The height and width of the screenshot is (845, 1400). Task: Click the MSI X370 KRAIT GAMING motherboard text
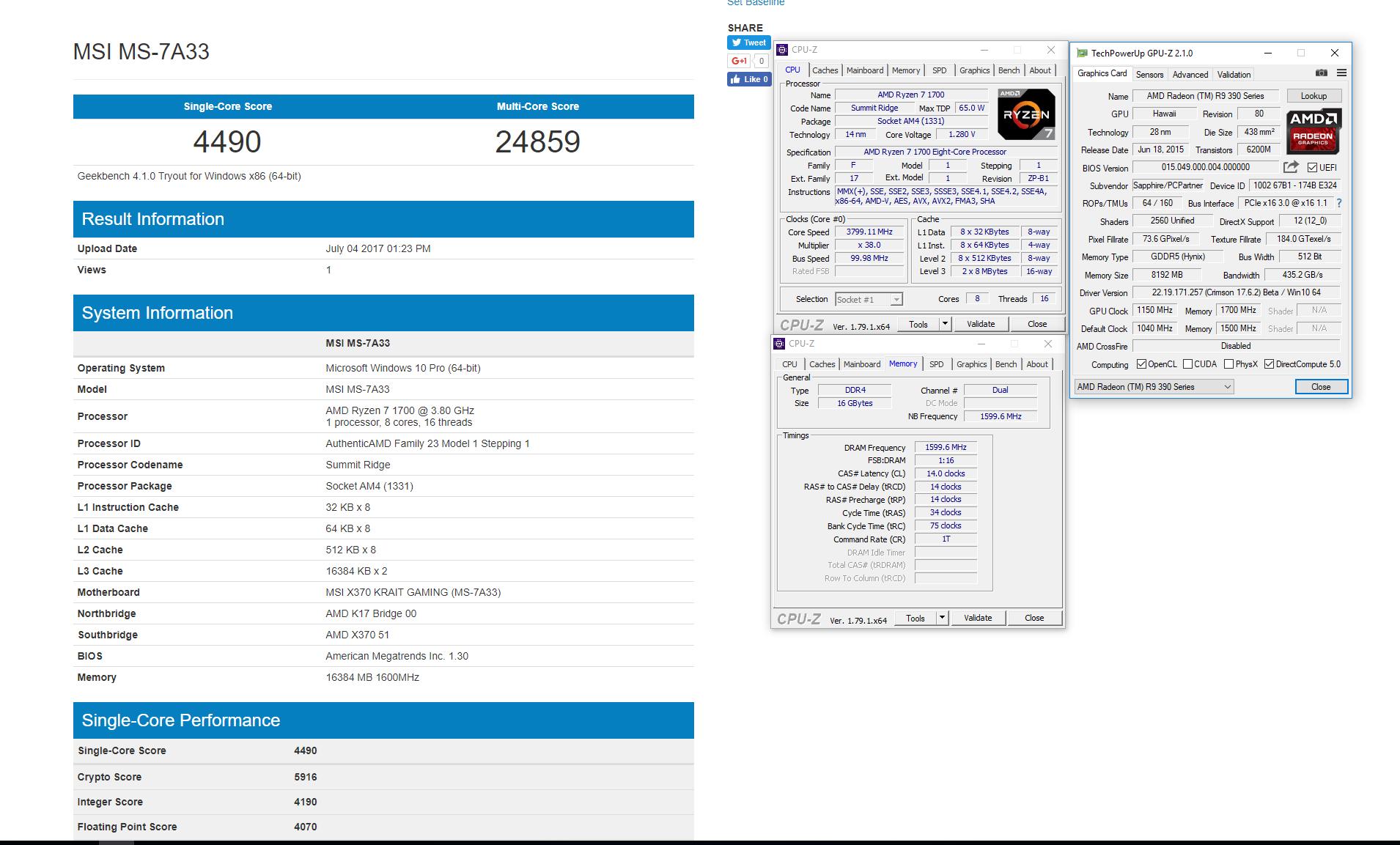413,592
